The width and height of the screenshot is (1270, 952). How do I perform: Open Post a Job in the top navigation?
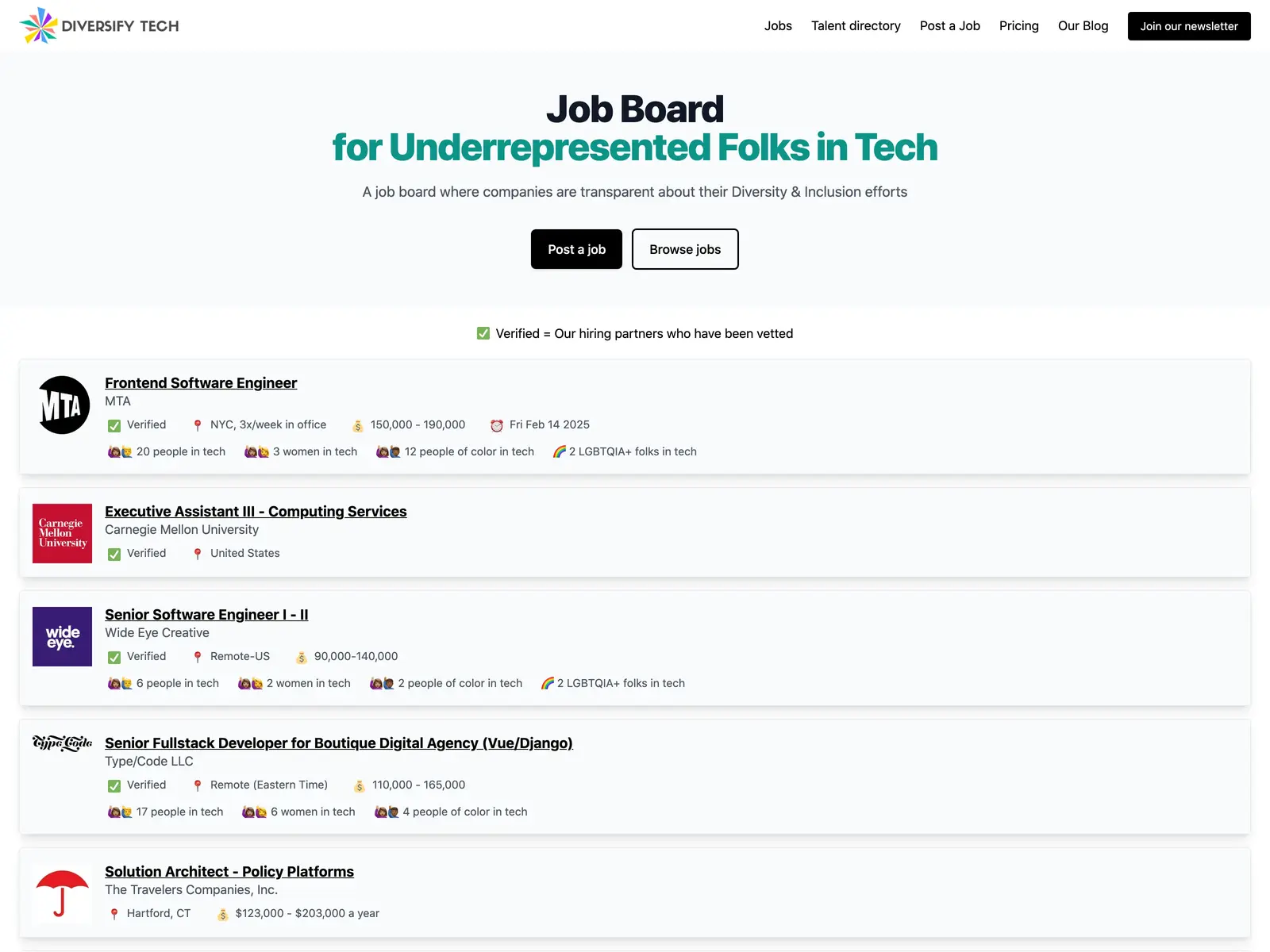pos(950,25)
